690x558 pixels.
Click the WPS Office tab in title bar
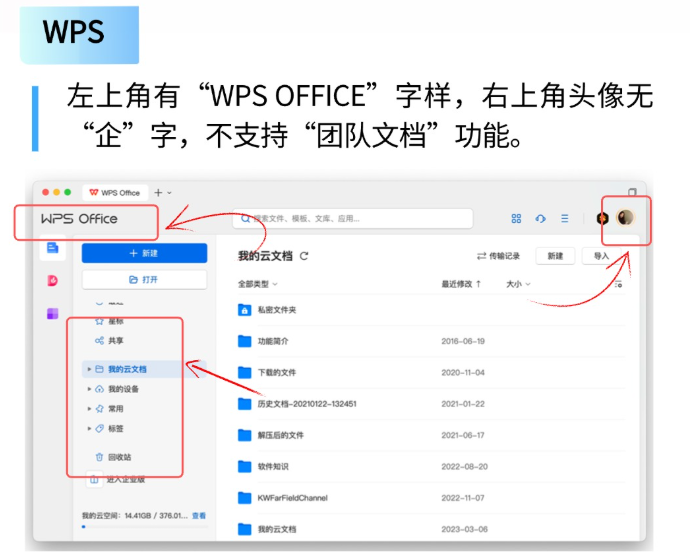click(x=115, y=193)
